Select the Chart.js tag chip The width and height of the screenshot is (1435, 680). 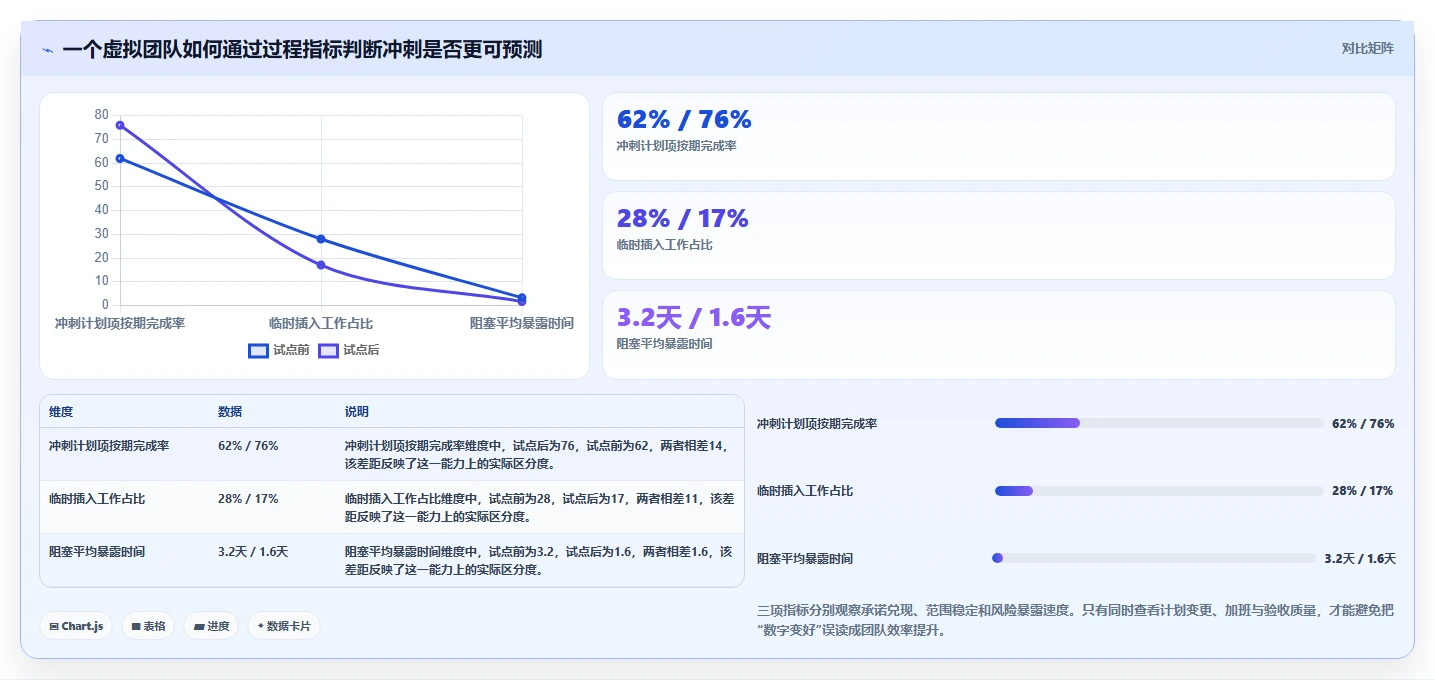(x=76, y=626)
